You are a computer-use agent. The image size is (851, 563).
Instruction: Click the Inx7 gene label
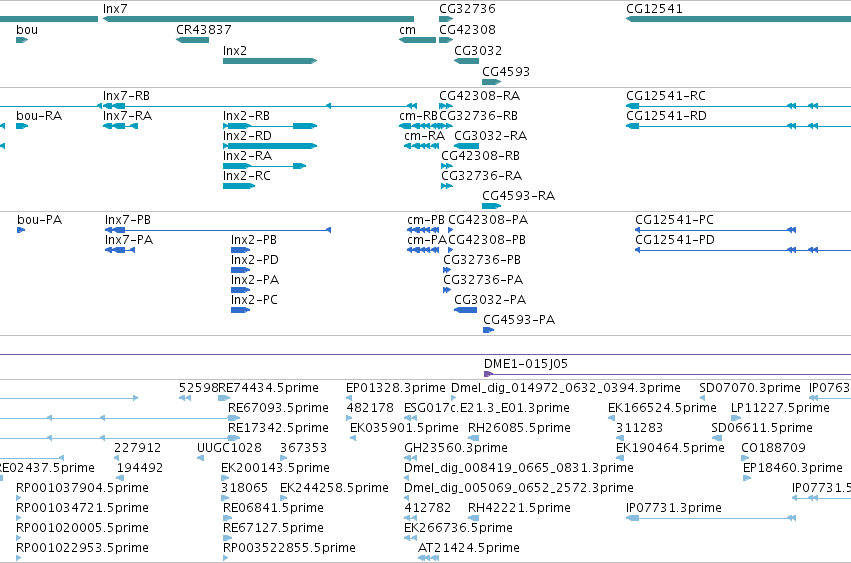[x=115, y=9]
